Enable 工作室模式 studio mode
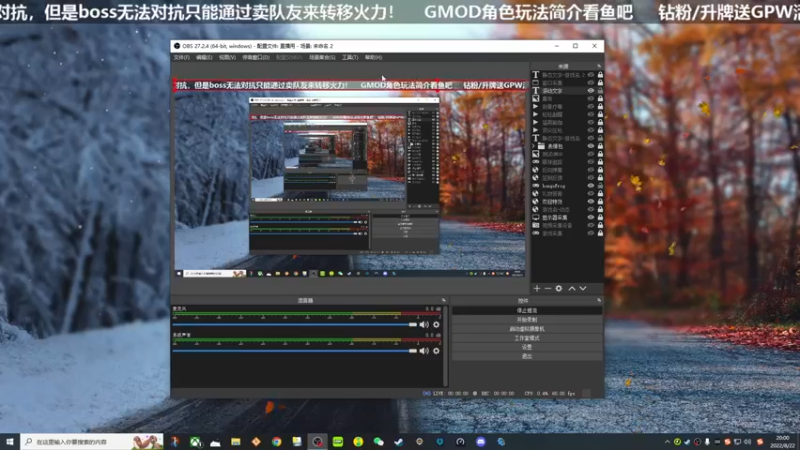 (527, 338)
